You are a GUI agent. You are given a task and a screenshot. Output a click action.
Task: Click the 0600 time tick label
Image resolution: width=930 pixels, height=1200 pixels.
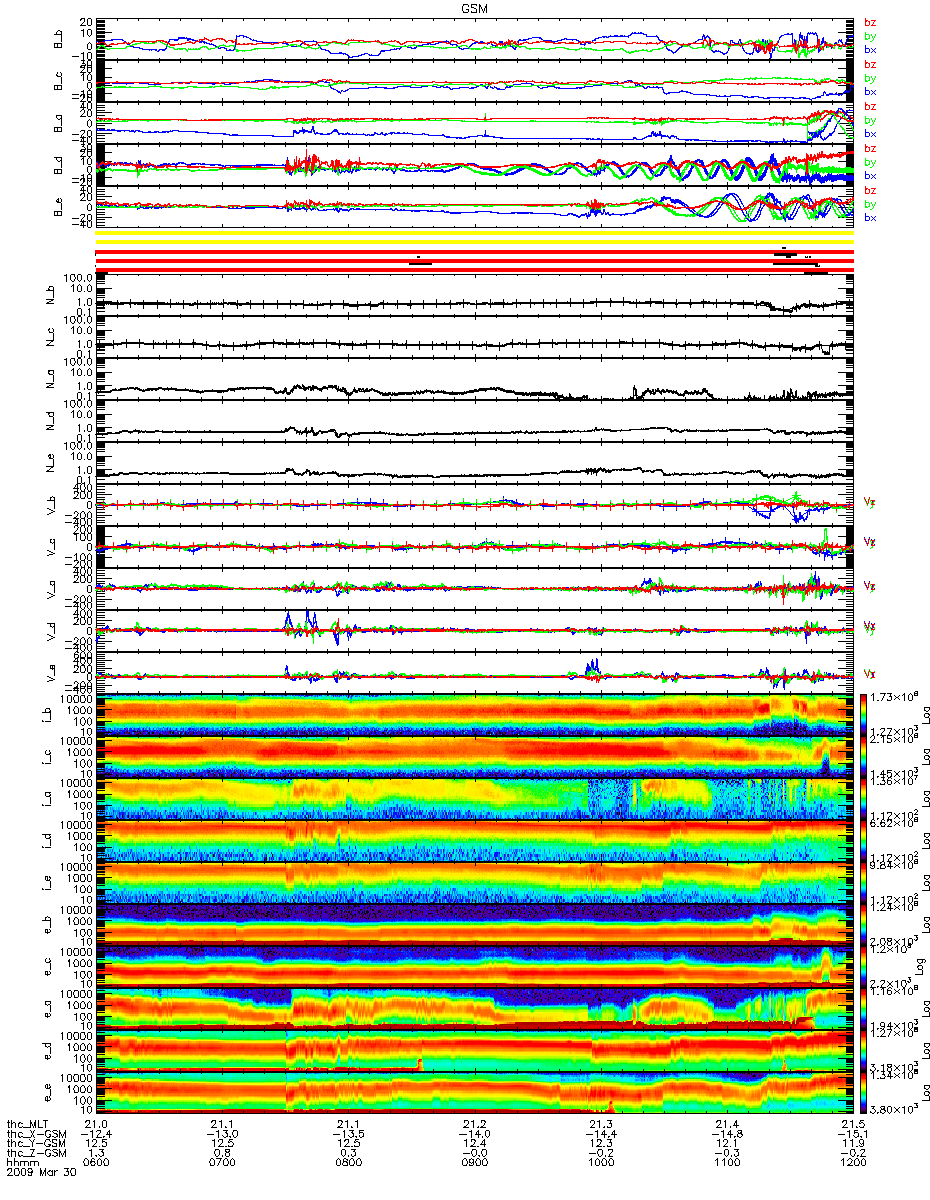pos(96,1163)
